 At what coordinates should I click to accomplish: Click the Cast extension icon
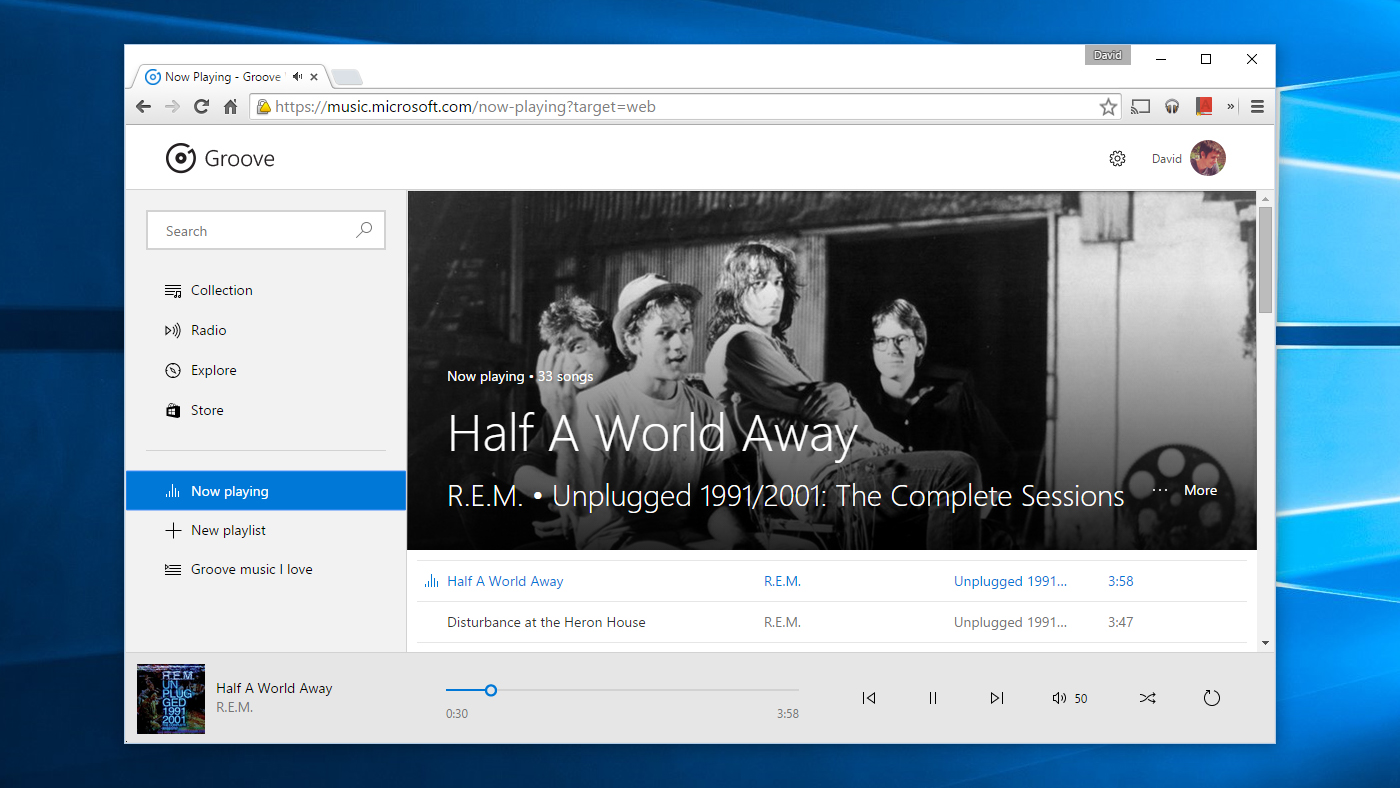[x=1140, y=107]
